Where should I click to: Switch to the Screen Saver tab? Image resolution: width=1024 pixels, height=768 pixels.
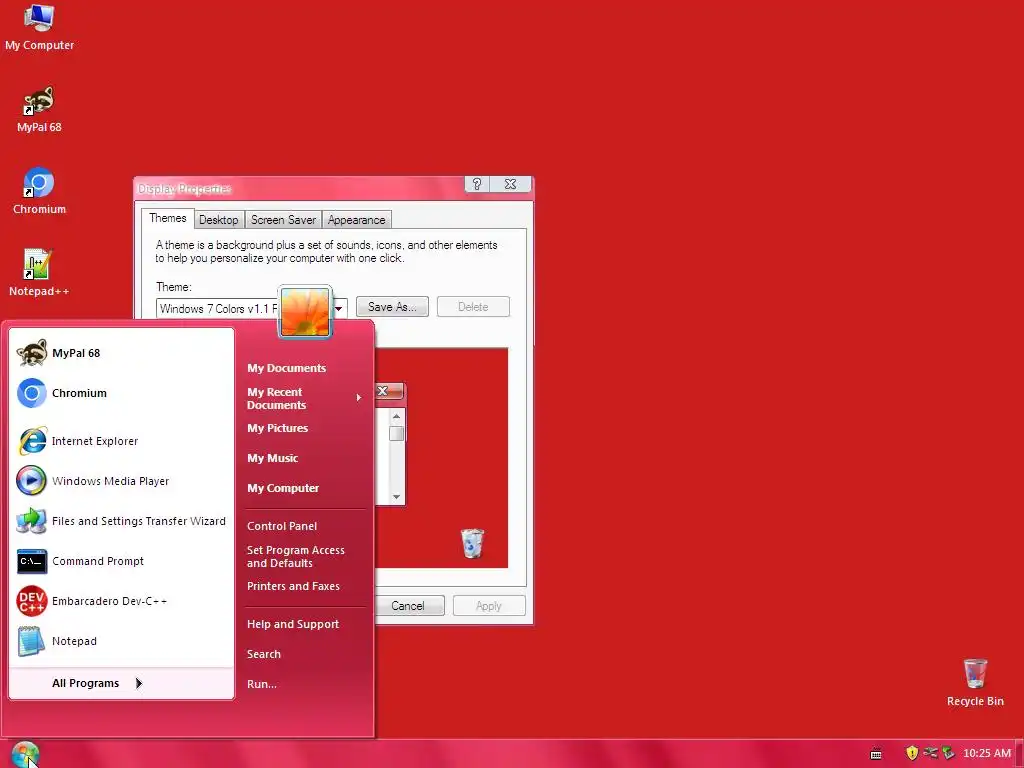click(283, 220)
